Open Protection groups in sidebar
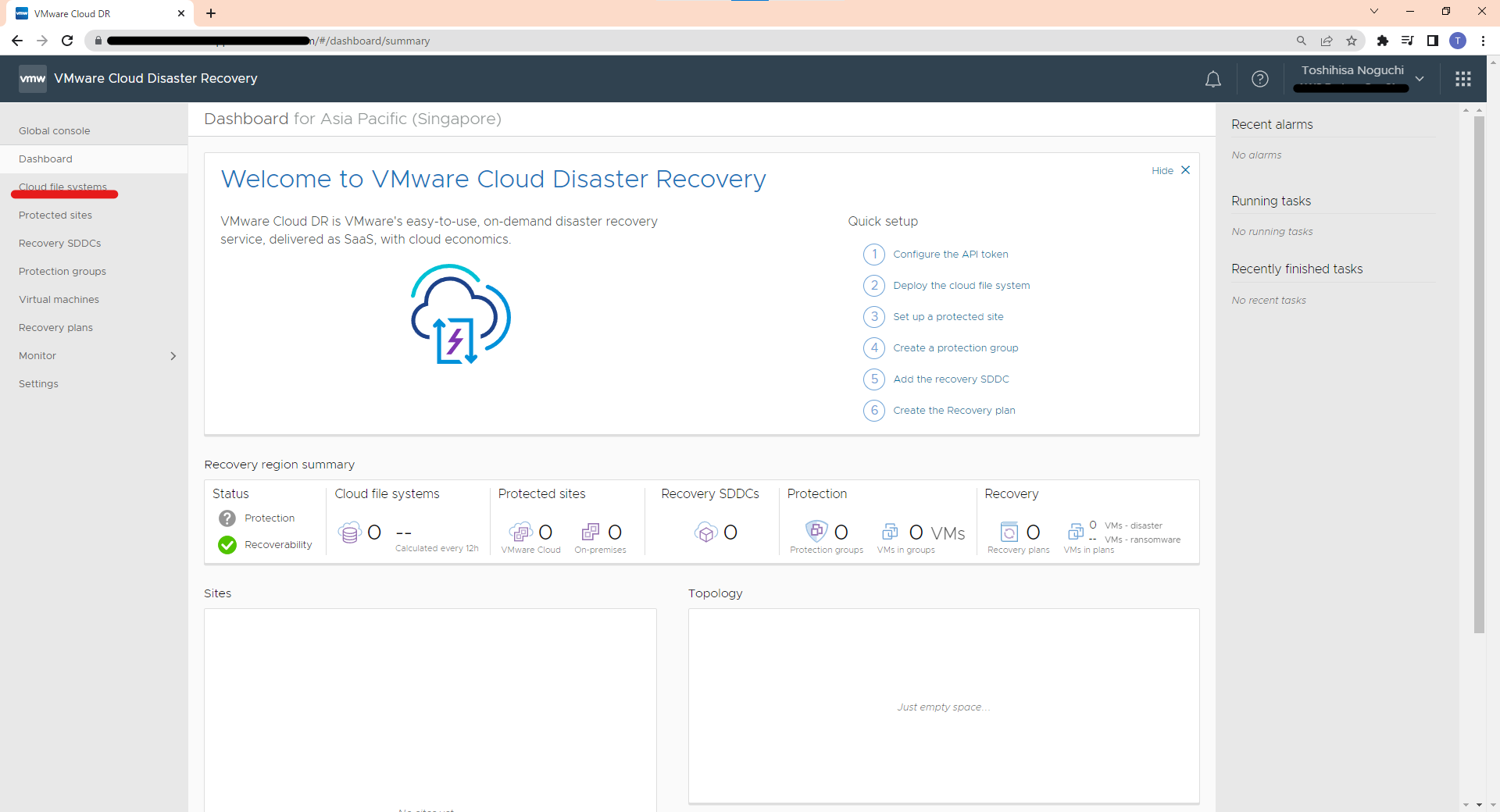1500x812 pixels. [62, 272]
